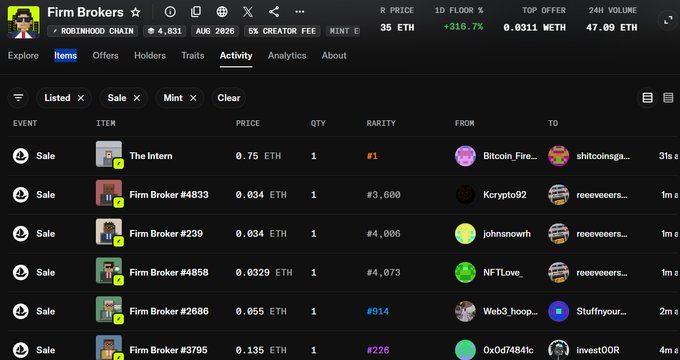680x360 pixels.
Task: Open the X (Twitter) profile icon
Action: click(x=248, y=12)
